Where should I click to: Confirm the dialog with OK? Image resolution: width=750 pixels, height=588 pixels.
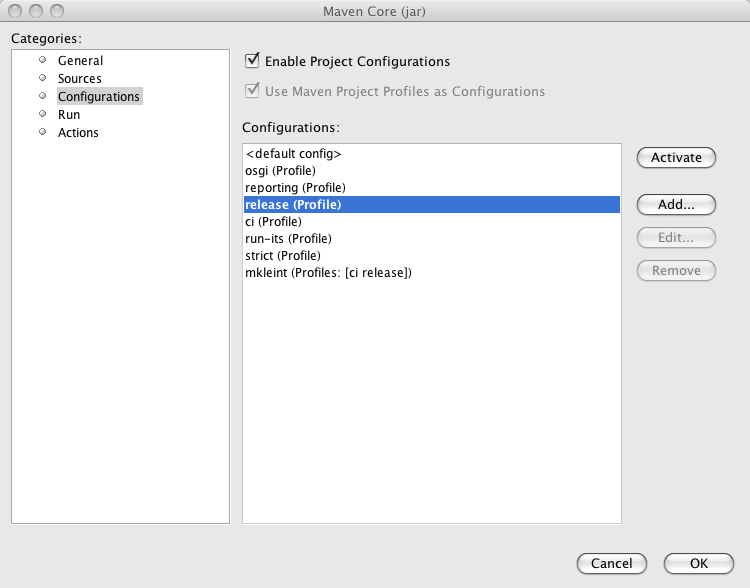pos(698,563)
